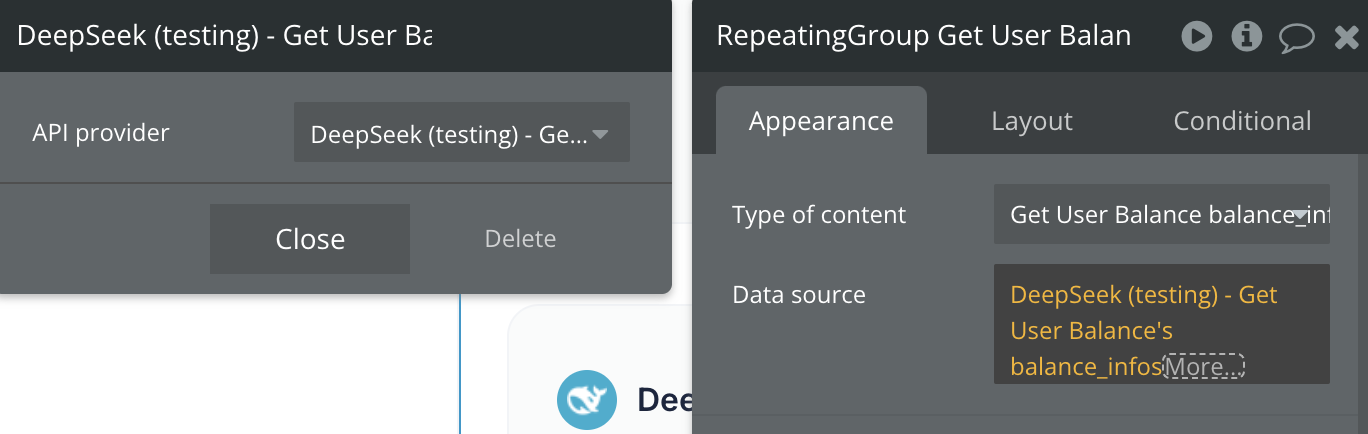The image size is (1368, 434).
Task: Click the Type of content label
Action: pos(819,215)
